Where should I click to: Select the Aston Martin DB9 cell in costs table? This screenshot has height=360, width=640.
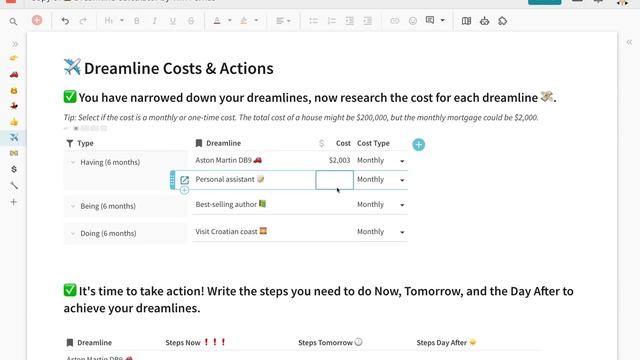pos(253,160)
